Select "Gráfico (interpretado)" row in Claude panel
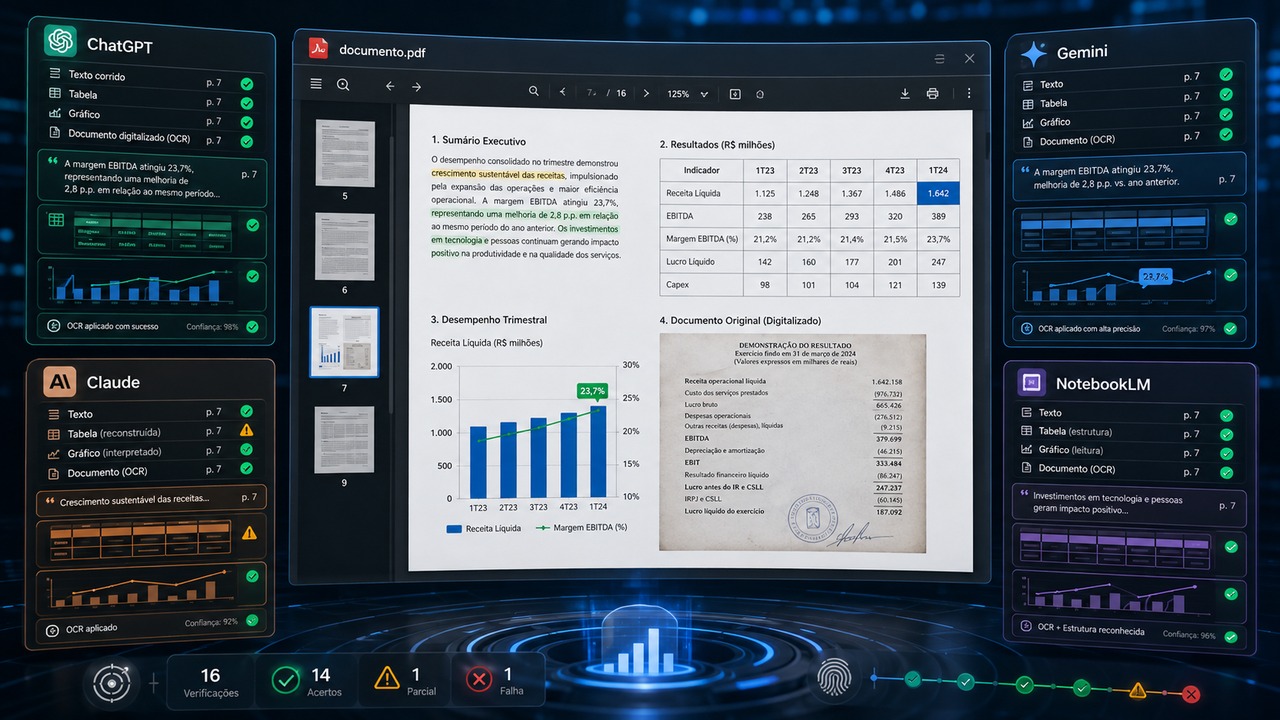 pos(150,451)
